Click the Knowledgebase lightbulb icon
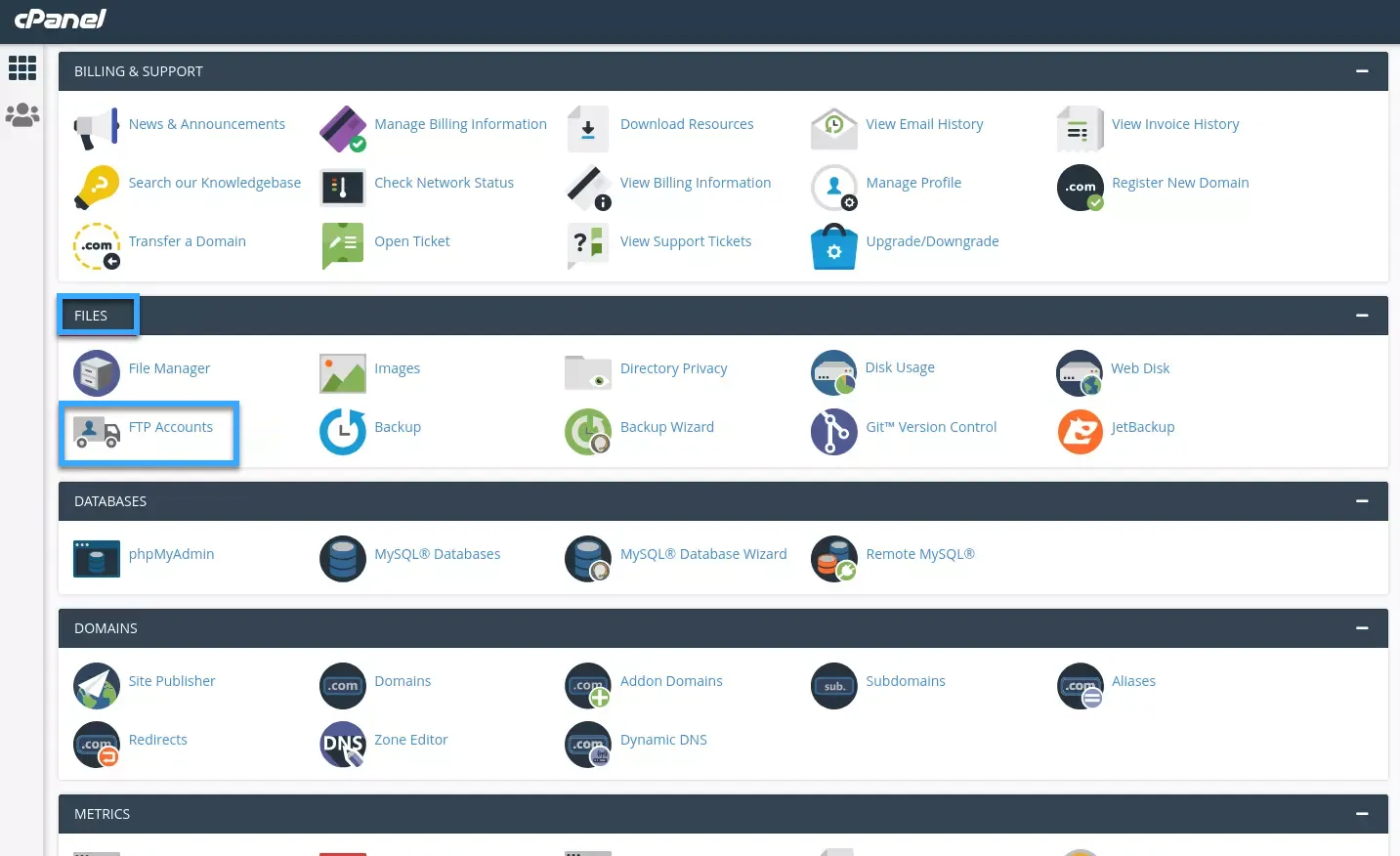 [x=97, y=188]
